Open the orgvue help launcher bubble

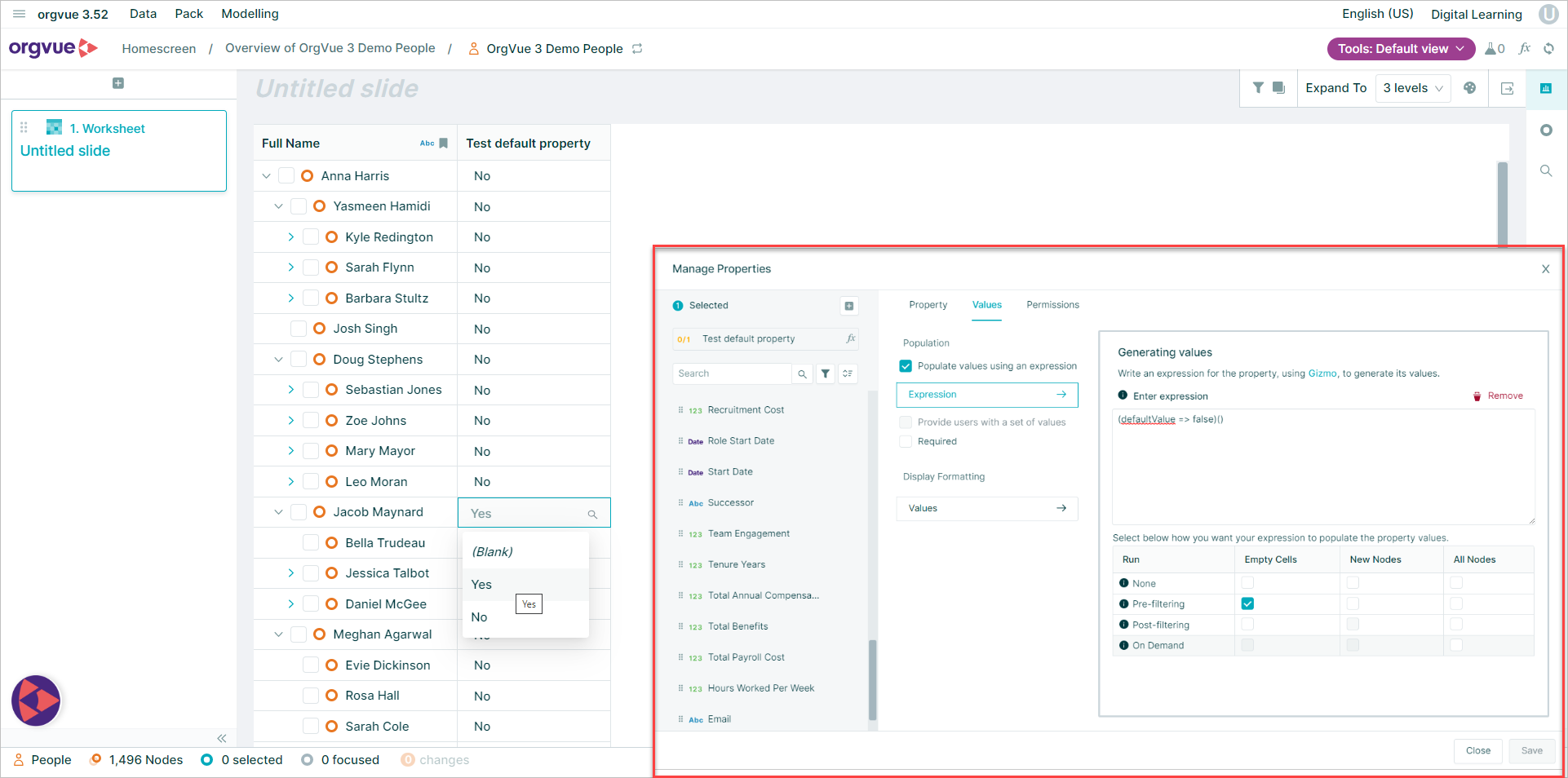(36, 701)
